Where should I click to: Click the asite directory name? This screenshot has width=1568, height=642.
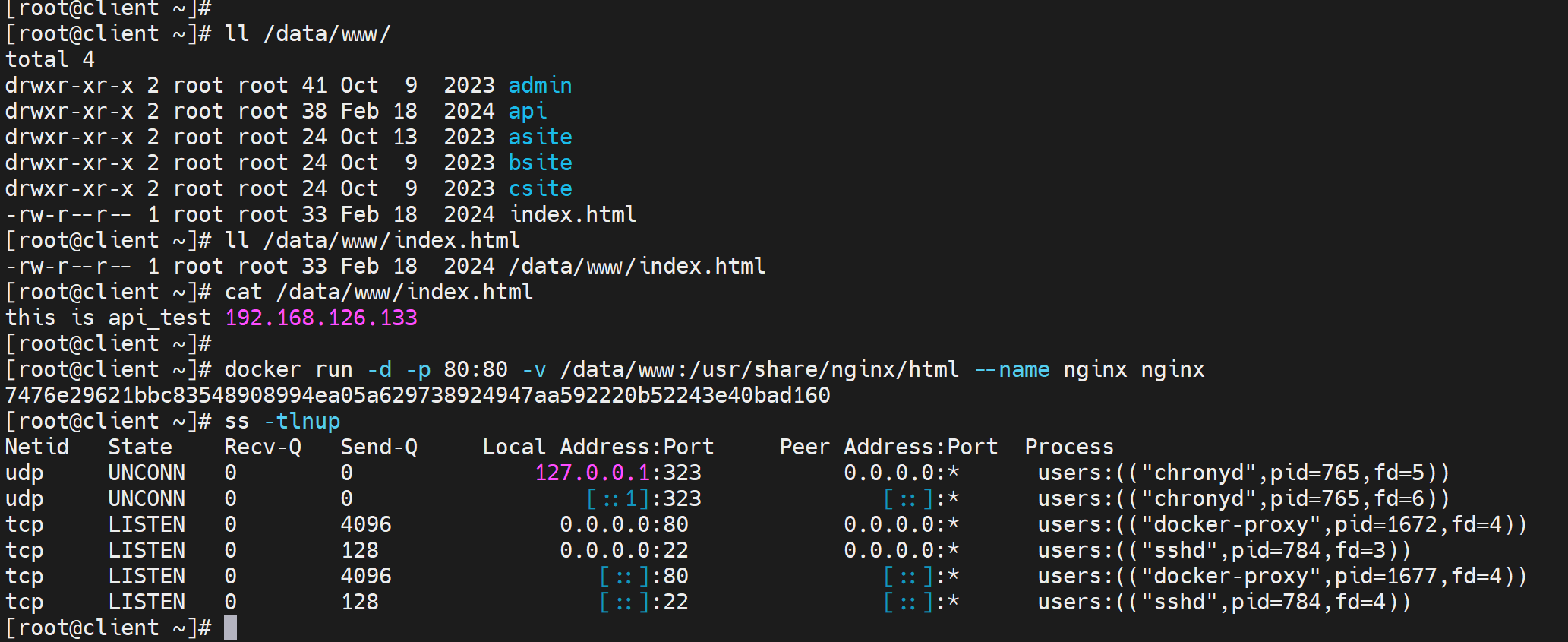click(x=540, y=137)
